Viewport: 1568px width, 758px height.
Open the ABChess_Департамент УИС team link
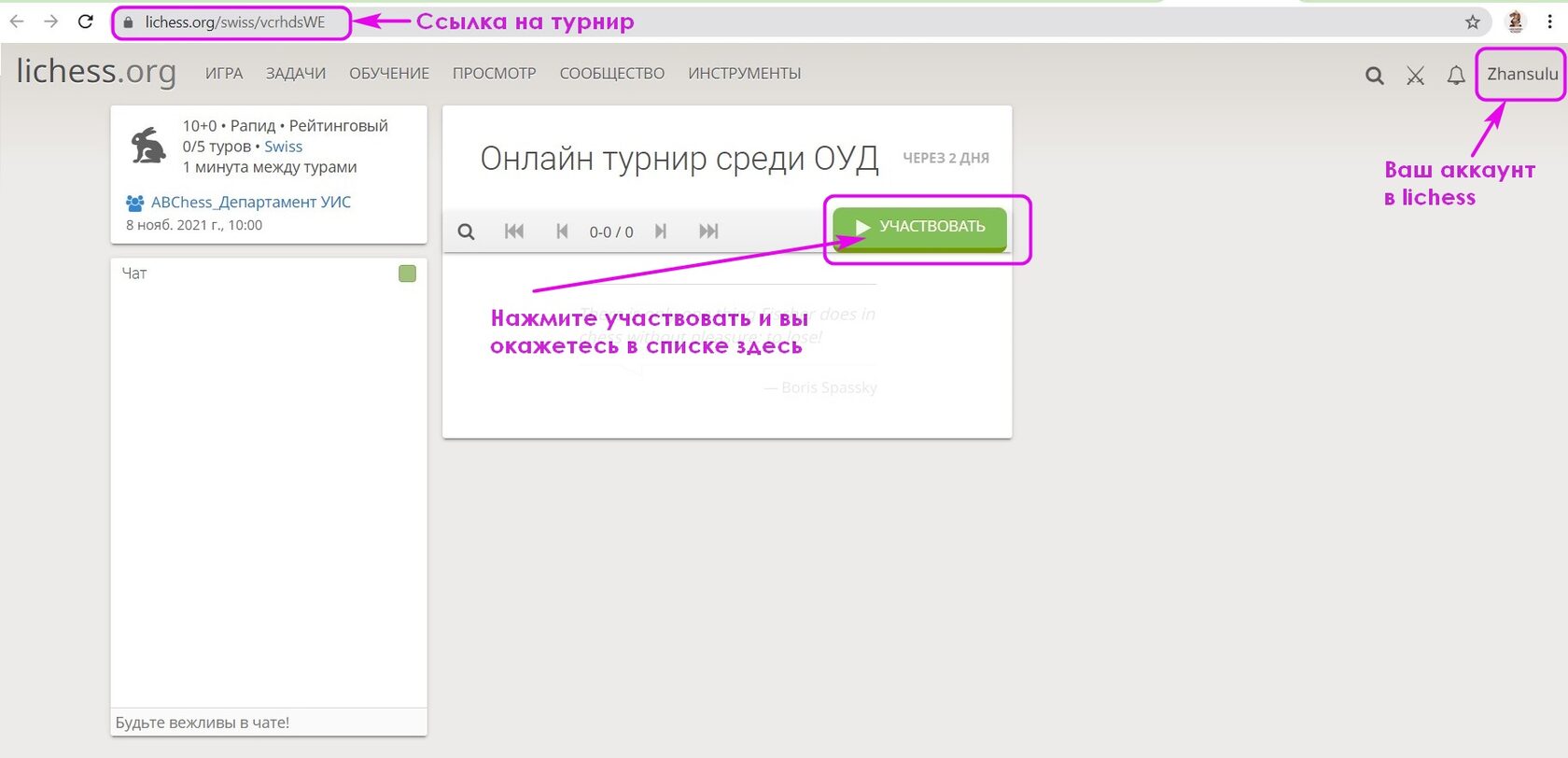coord(251,202)
